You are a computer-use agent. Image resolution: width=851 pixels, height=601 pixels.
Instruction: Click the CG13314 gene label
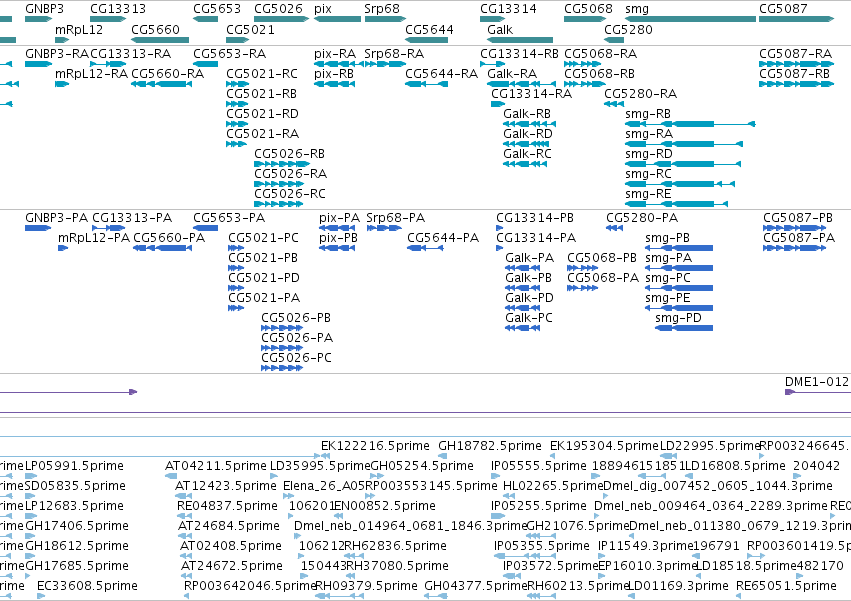(508, 9)
